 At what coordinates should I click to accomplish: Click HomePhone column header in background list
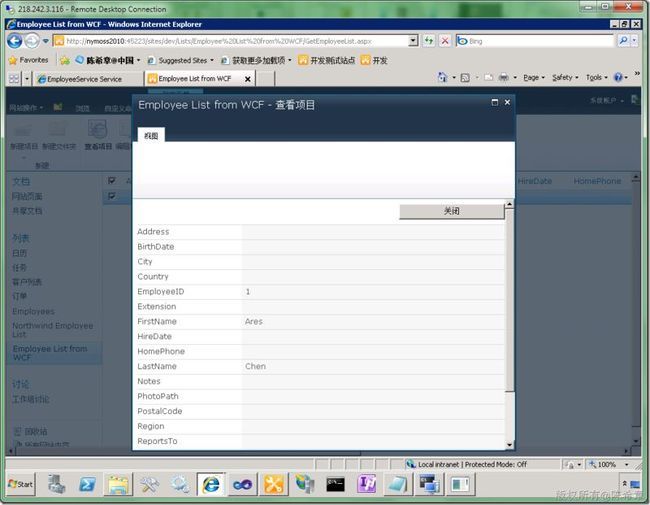click(x=597, y=181)
